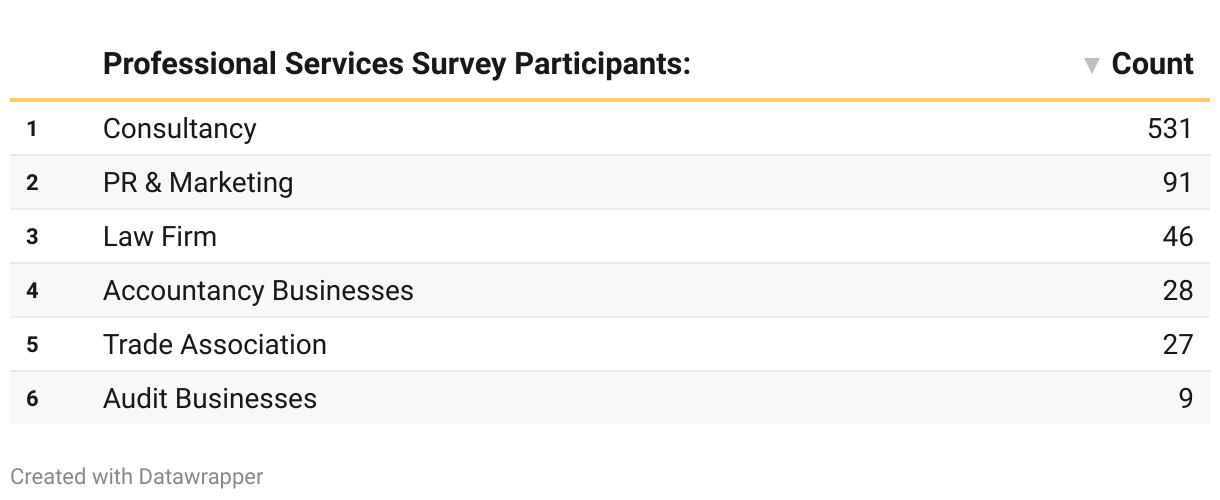Select the Consultancy row label
This screenshot has width=1220, height=500.
[x=179, y=128]
